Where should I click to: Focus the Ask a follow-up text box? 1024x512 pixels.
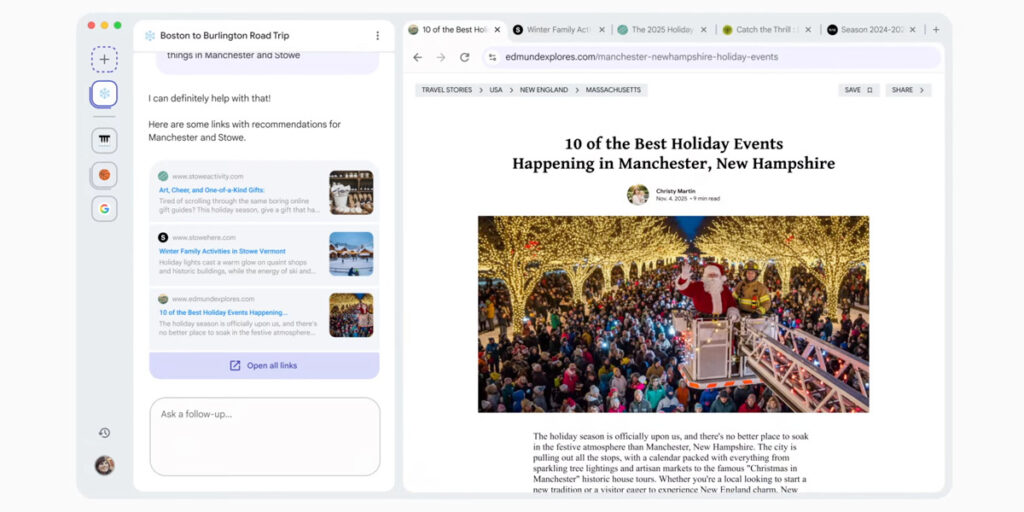(264, 436)
